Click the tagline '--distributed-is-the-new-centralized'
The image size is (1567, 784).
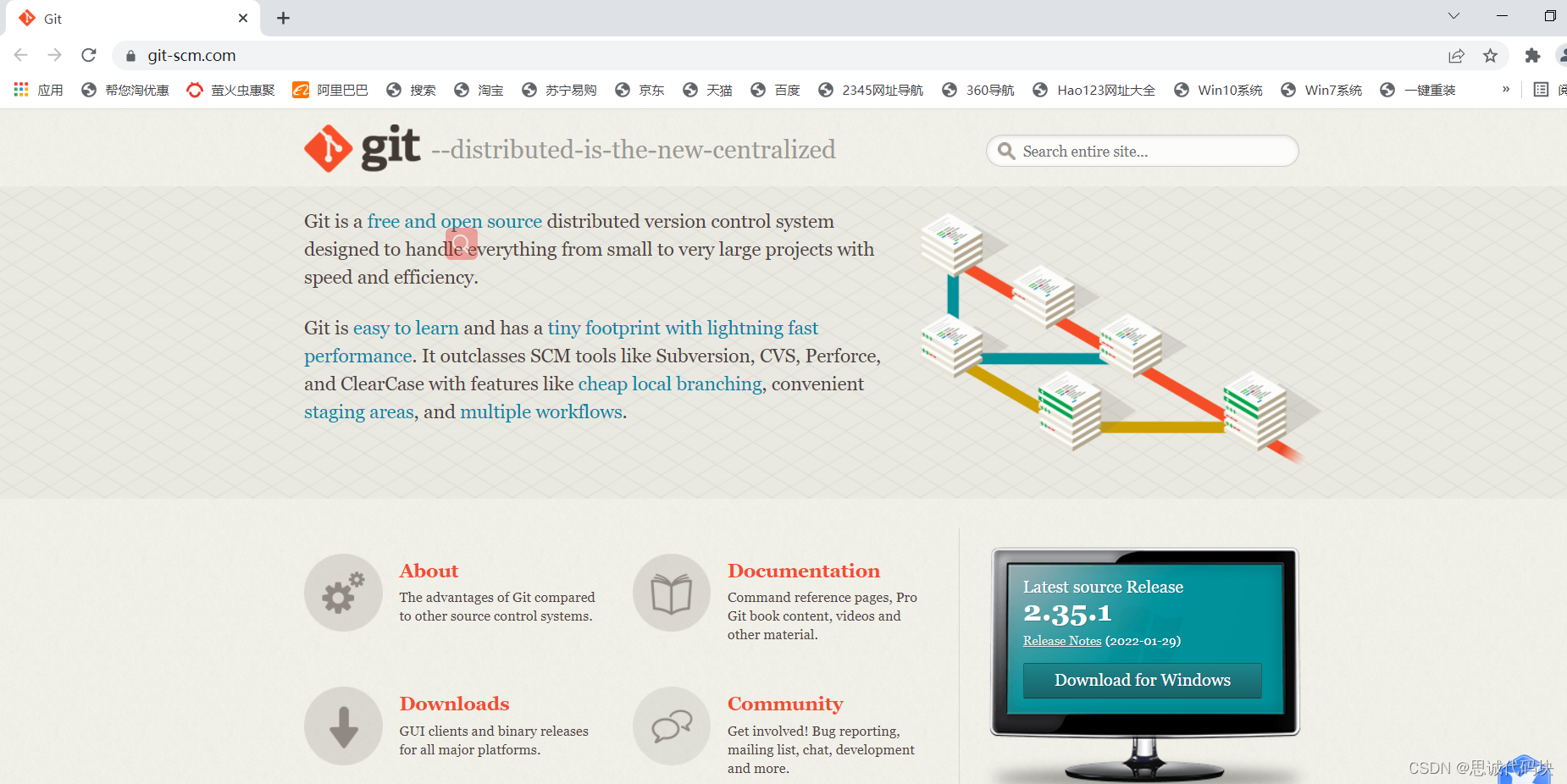click(x=634, y=150)
